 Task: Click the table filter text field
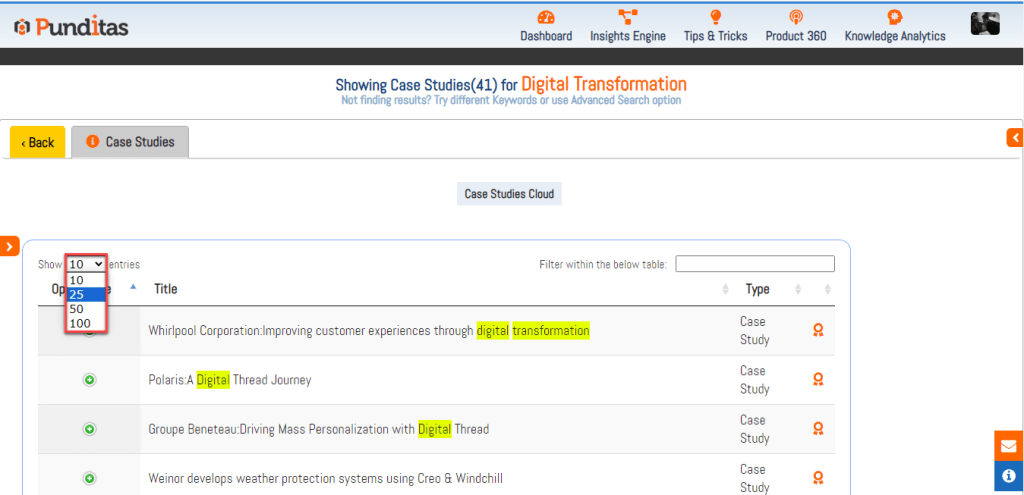pos(754,264)
